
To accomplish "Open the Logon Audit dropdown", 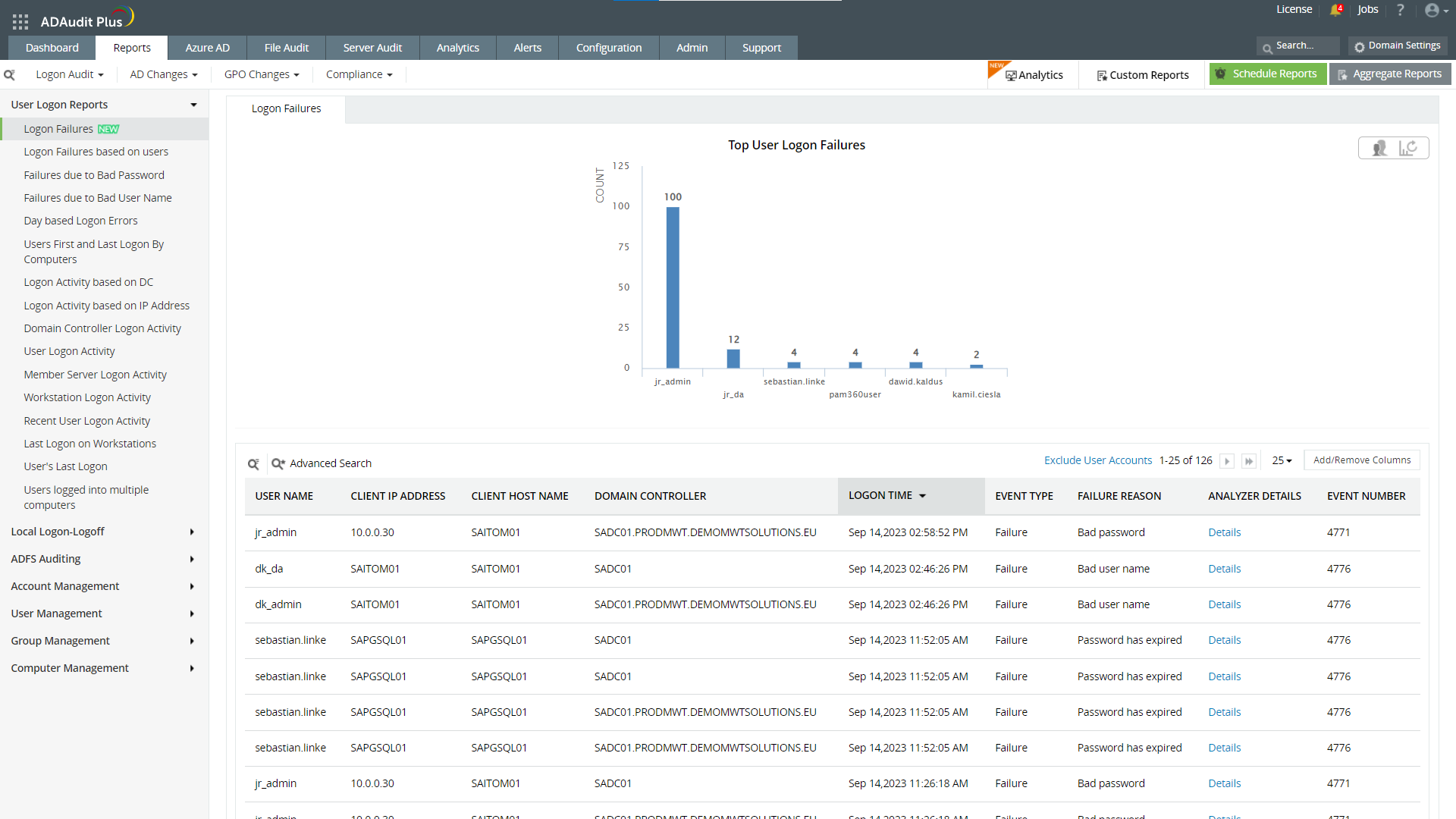I will [x=69, y=74].
